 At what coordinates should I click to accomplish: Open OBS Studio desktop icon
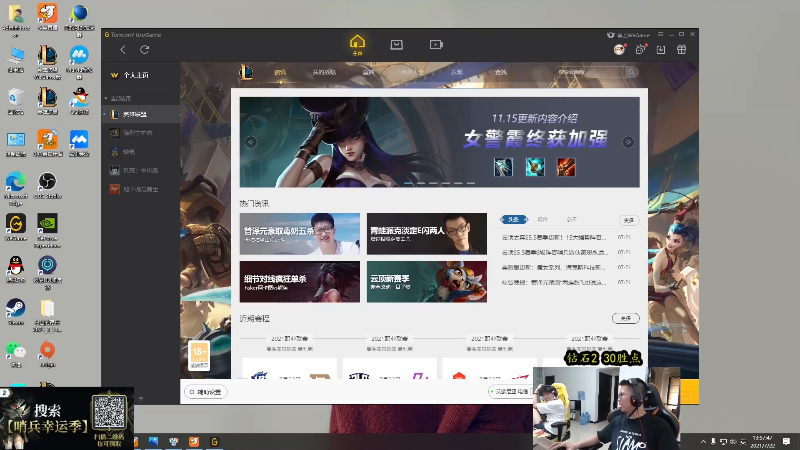coord(47,185)
